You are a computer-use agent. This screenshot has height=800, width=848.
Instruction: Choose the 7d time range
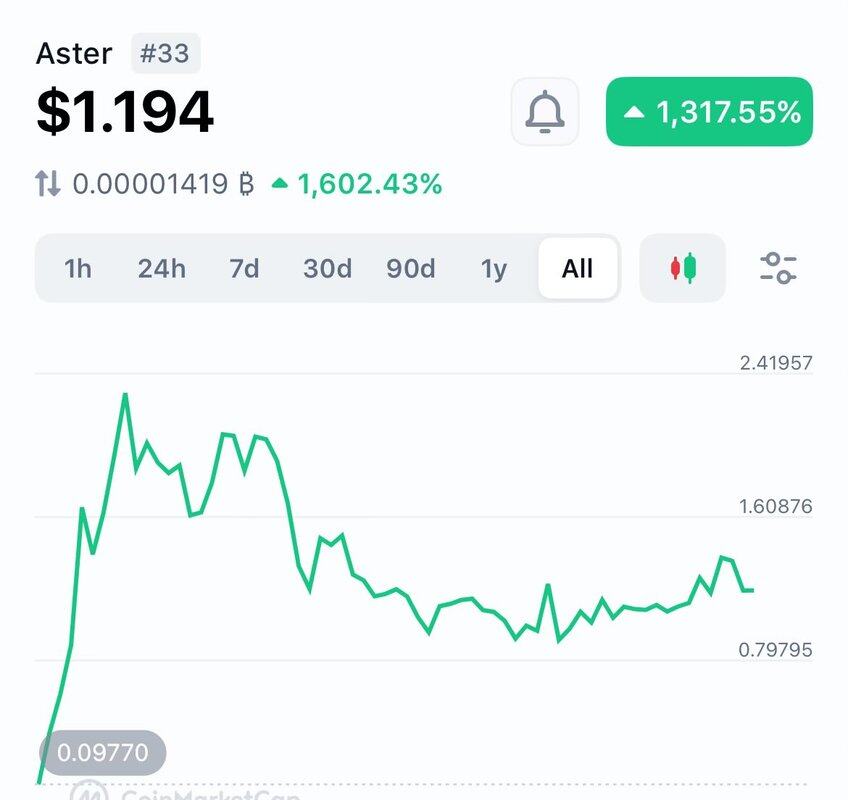click(x=244, y=268)
